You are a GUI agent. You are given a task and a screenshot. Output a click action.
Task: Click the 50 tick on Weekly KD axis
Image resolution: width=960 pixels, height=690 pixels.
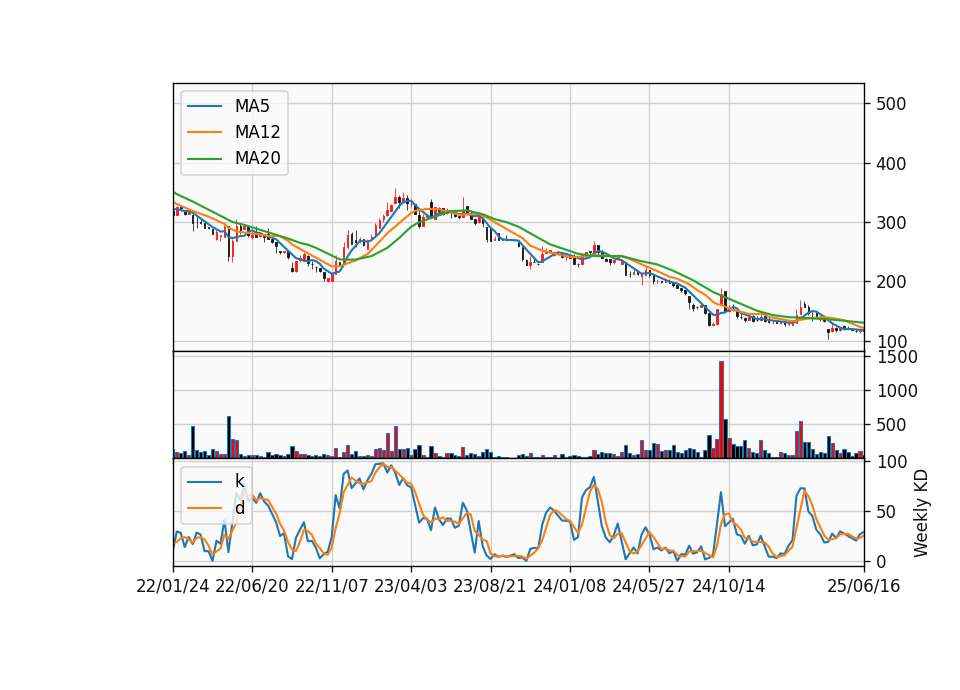point(886,512)
